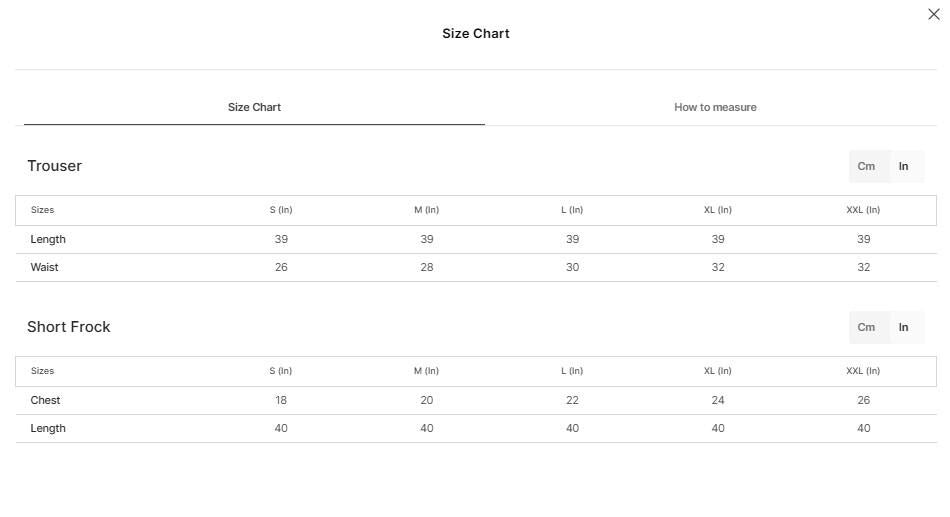Click the Trouser section heading
Image resolution: width=950 pixels, height=517 pixels.
click(55, 166)
